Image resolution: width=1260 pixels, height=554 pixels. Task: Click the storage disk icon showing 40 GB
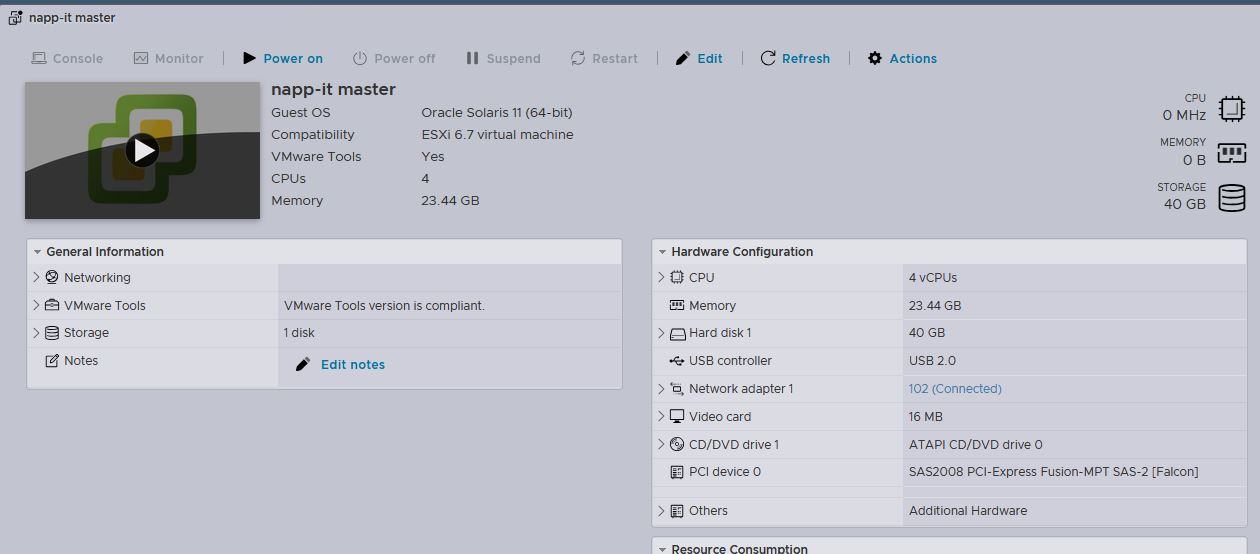(x=1232, y=198)
